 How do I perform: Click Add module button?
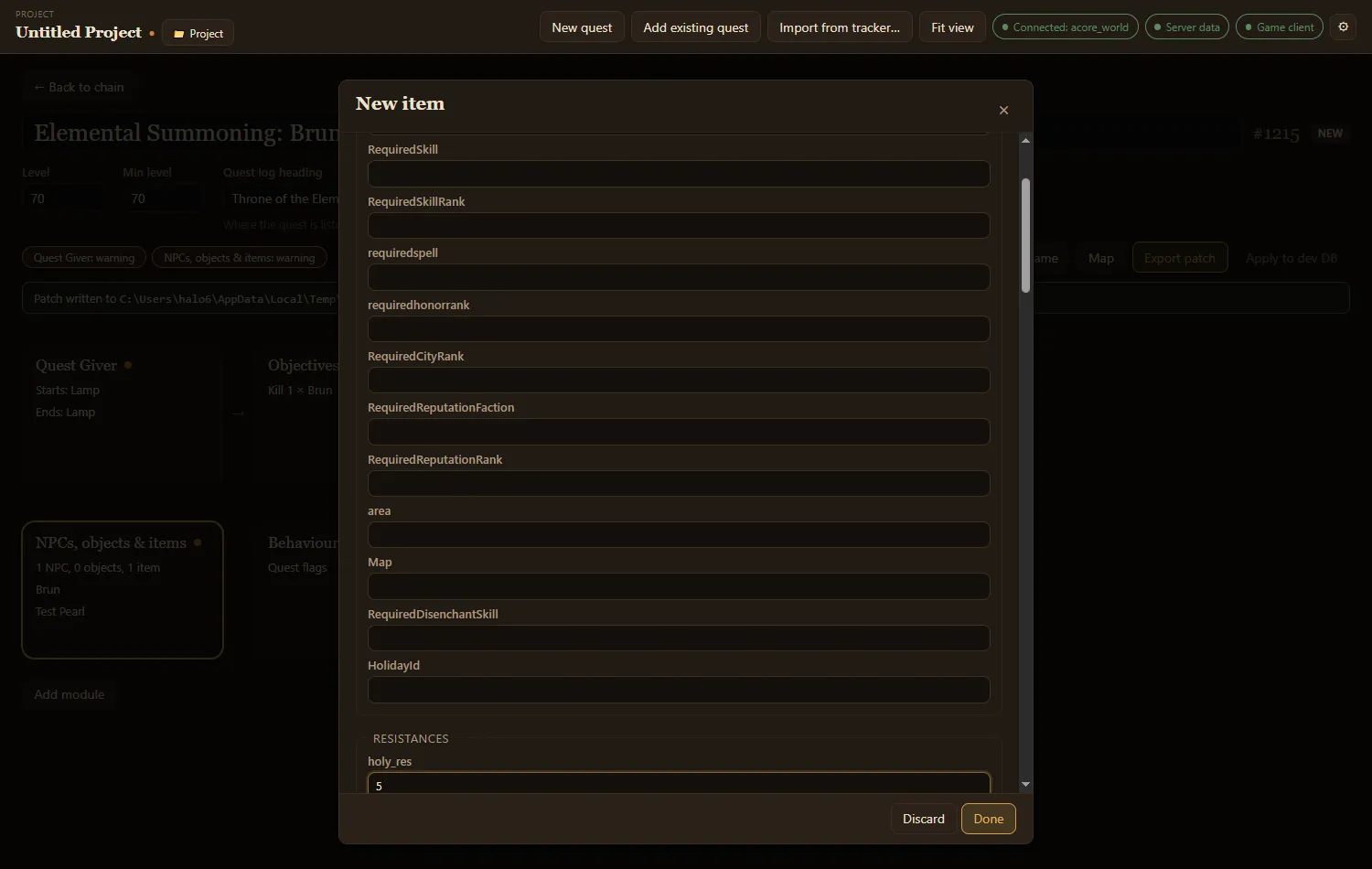point(70,694)
